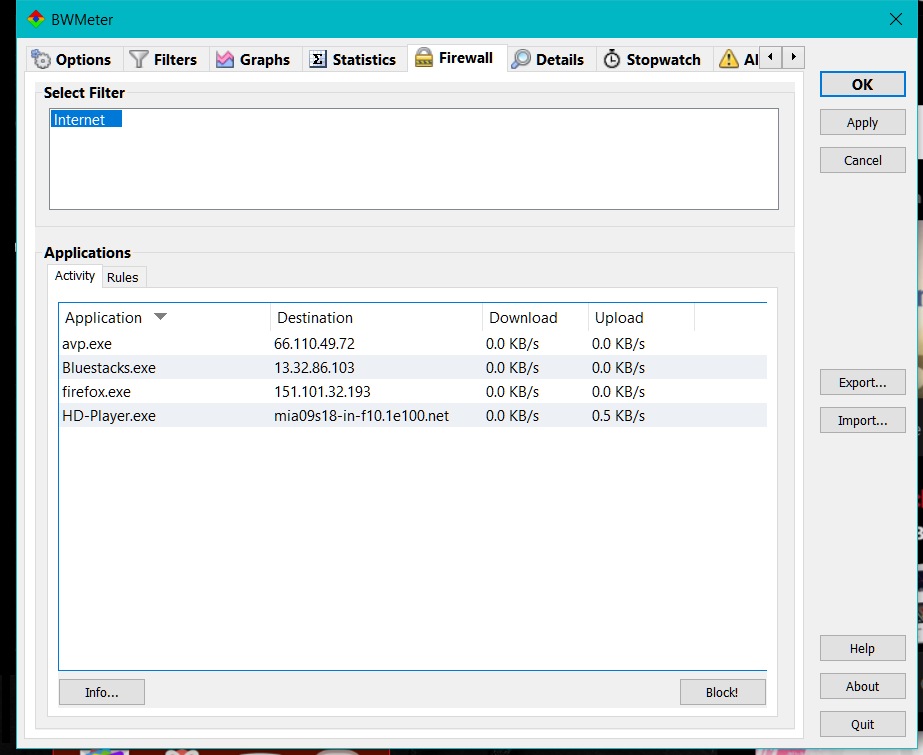
Task: Switch to the Rules sub-tab
Action: pyautogui.click(x=122, y=277)
